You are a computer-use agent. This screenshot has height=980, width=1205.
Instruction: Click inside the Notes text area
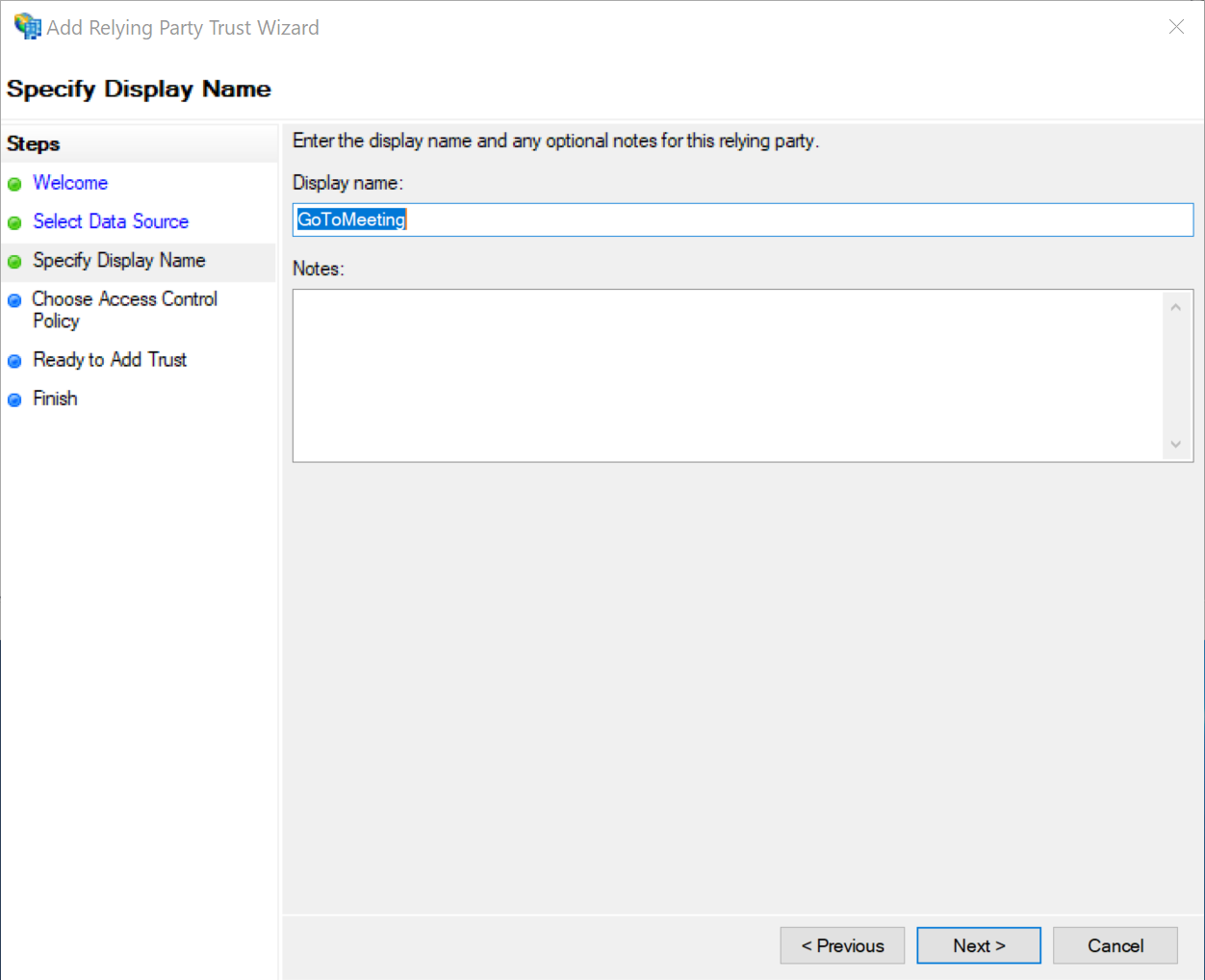728,375
